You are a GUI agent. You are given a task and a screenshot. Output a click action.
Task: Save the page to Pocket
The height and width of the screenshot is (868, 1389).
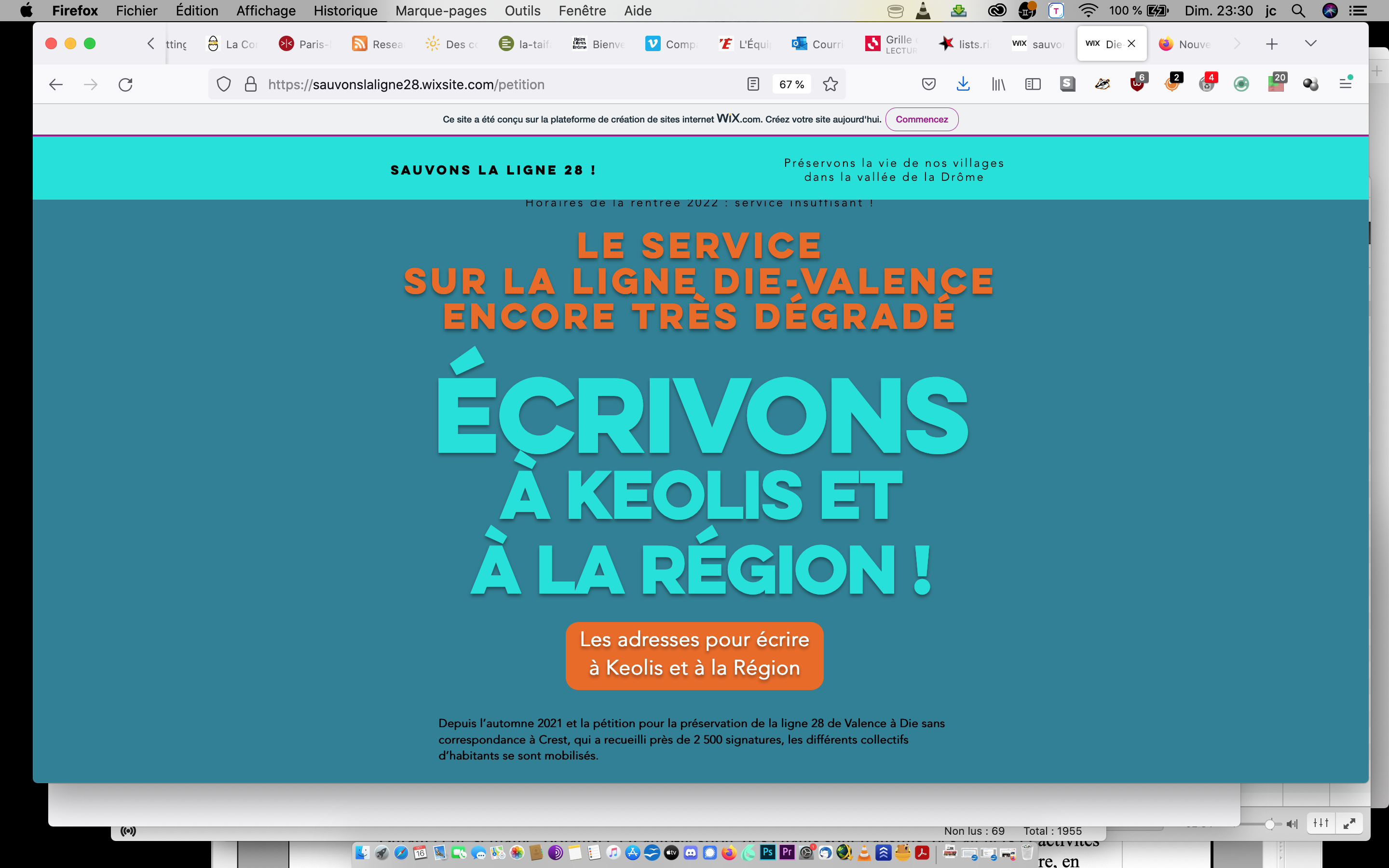(929, 84)
